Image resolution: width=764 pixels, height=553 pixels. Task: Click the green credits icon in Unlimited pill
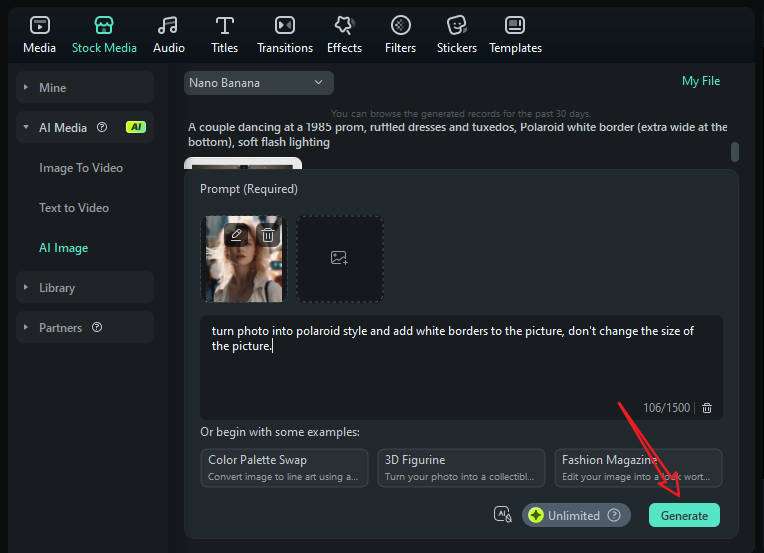pyautogui.click(x=536, y=515)
